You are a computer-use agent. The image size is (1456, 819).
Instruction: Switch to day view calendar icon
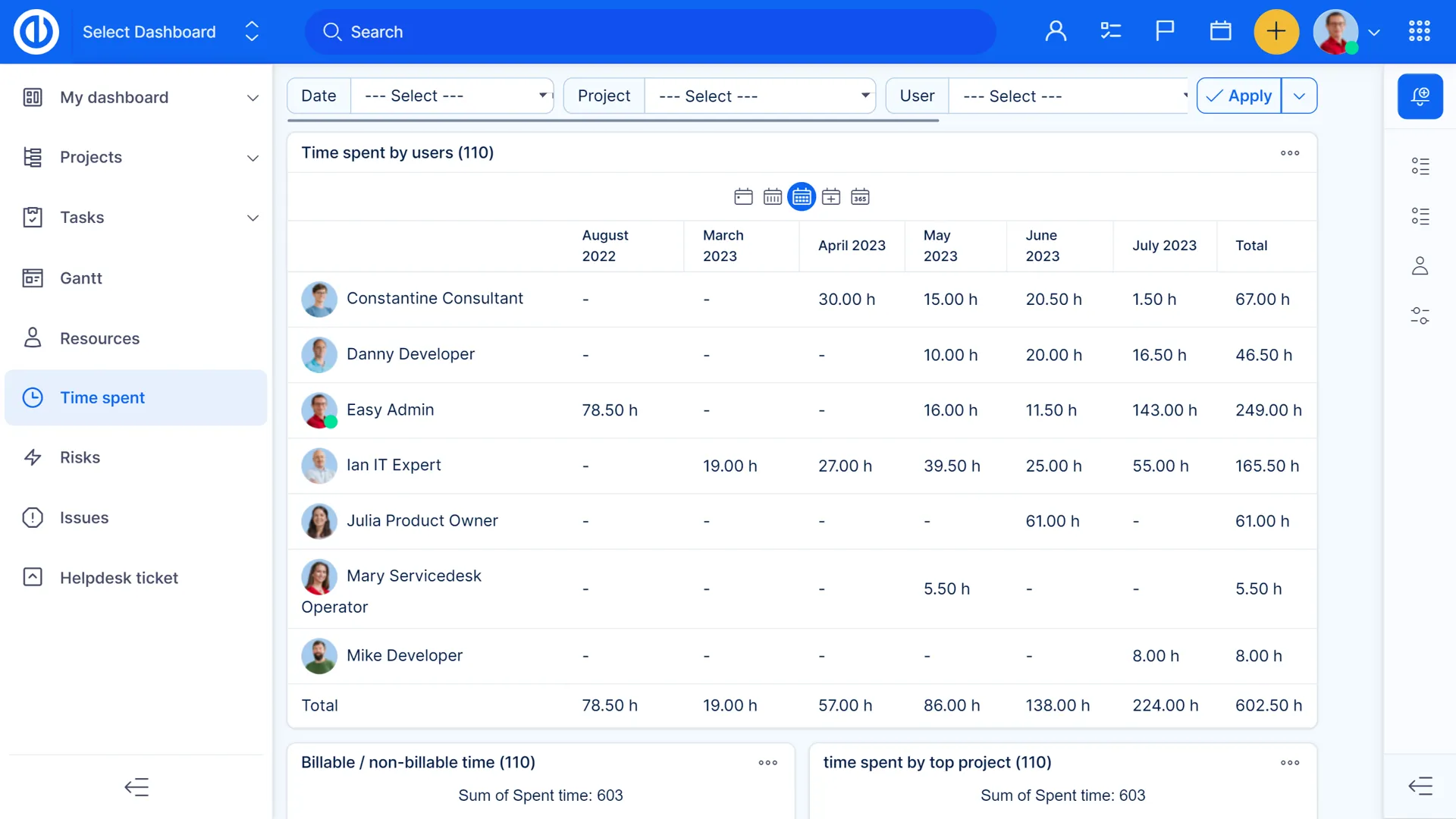pos(743,197)
